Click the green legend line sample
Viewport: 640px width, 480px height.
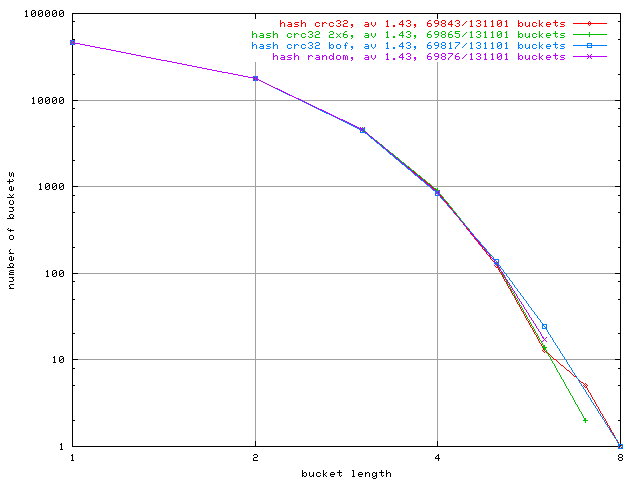coord(590,35)
